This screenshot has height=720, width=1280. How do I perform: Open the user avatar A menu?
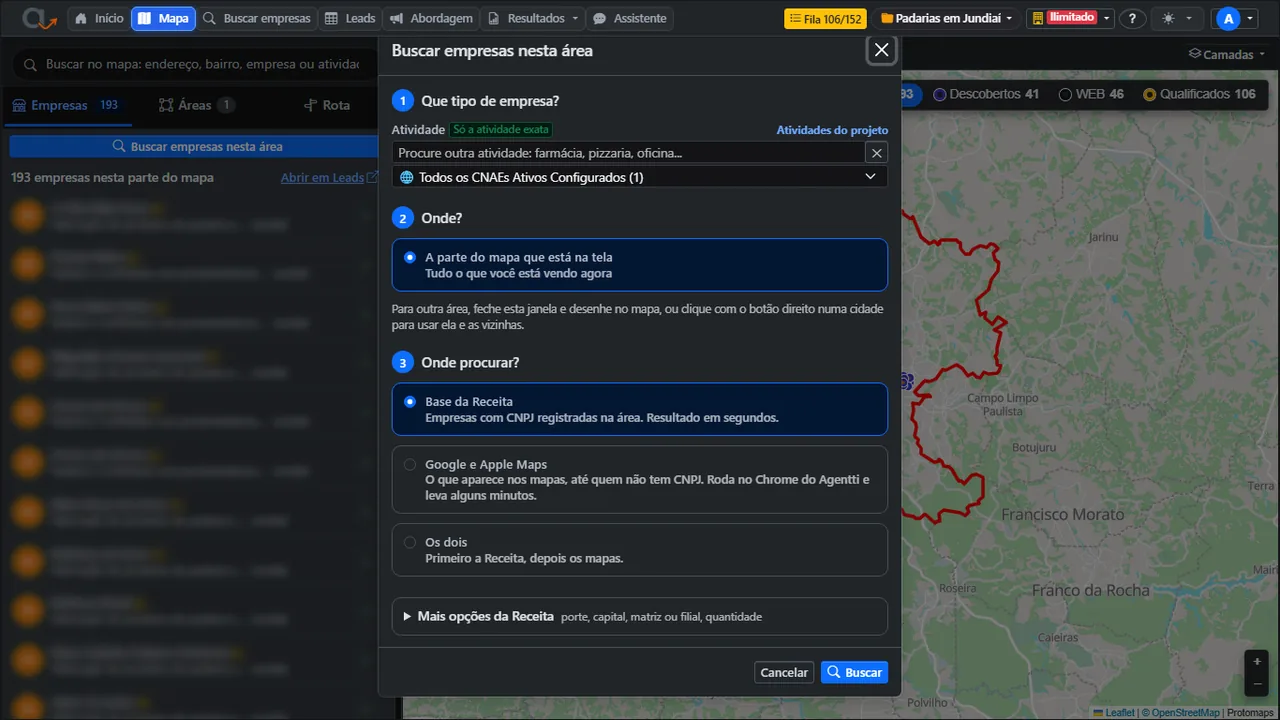pos(1235,18)
